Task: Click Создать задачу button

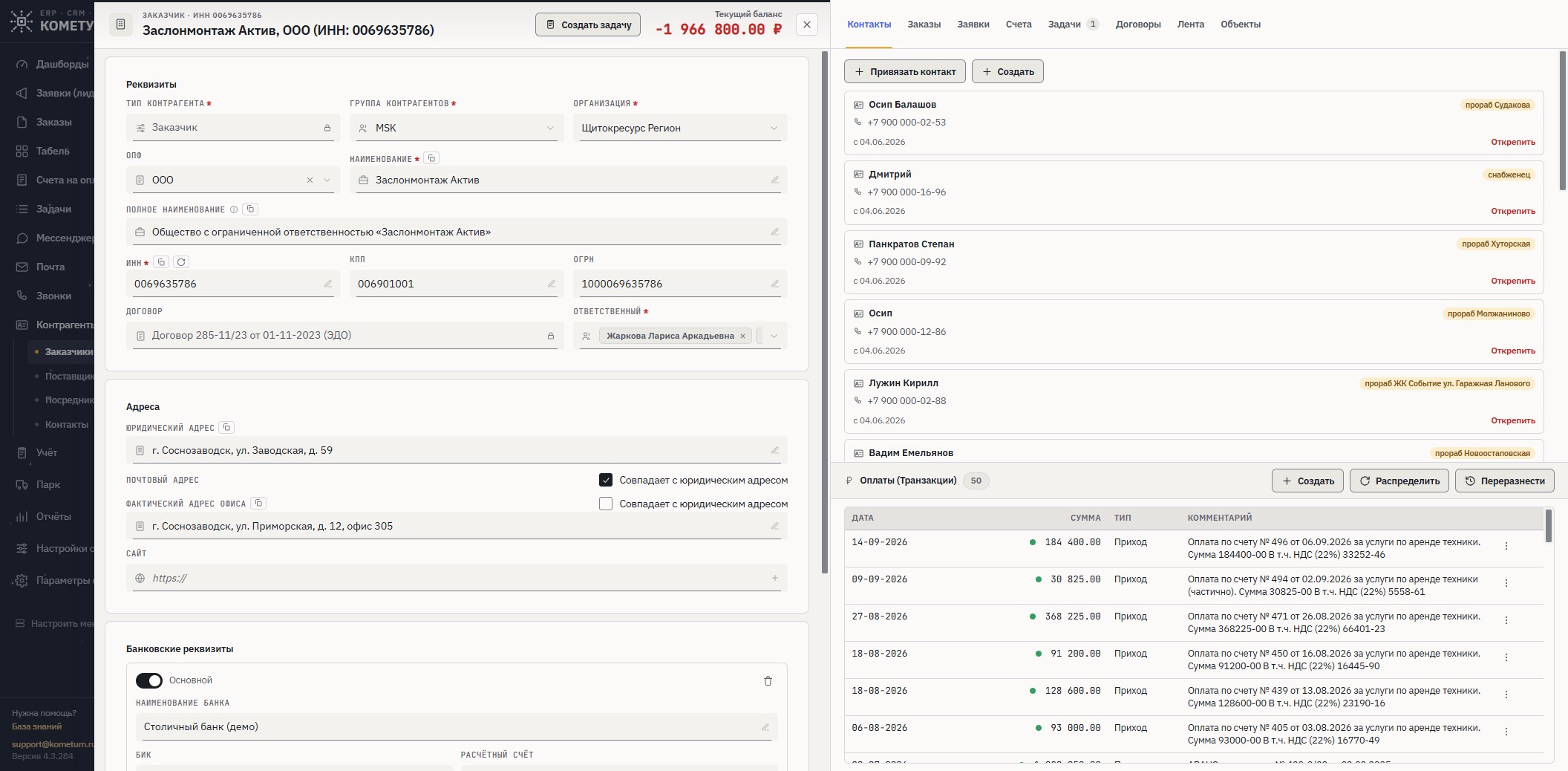Action: pyautogui.click(x=588, y=25)
